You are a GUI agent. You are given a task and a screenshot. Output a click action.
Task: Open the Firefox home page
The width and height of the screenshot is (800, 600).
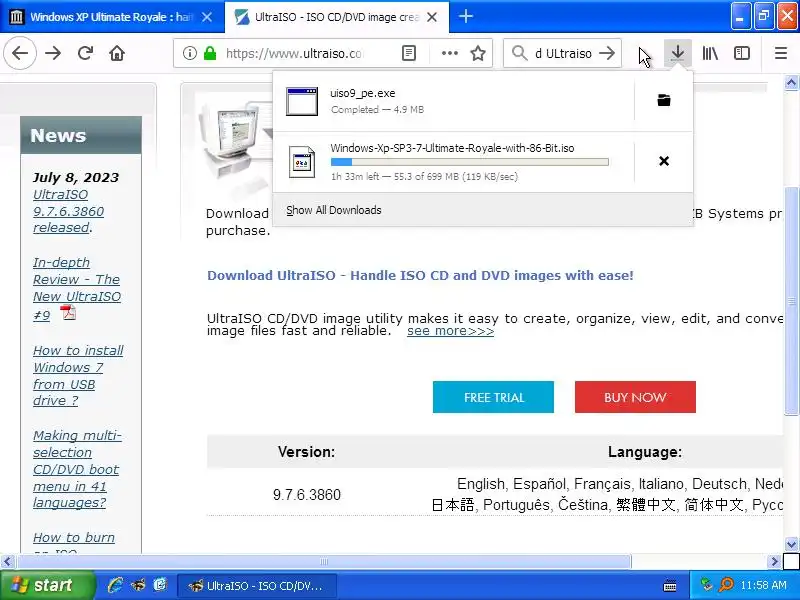click(x=117, y=53)
